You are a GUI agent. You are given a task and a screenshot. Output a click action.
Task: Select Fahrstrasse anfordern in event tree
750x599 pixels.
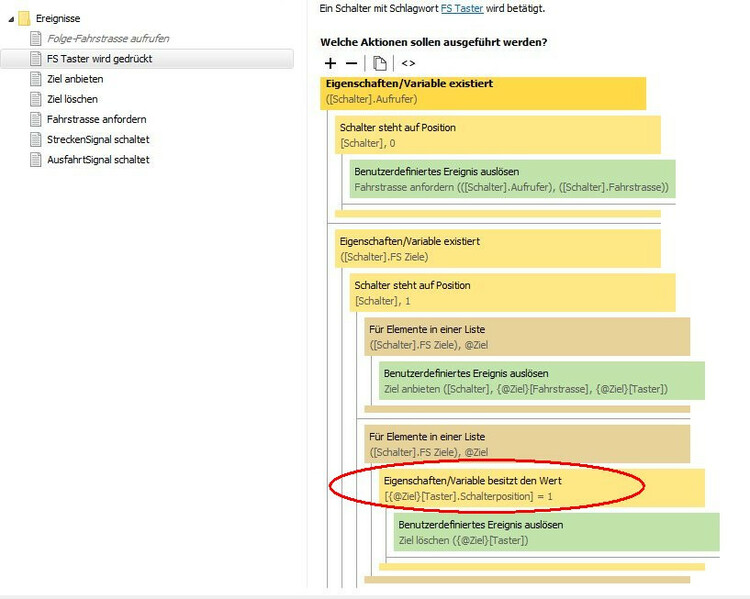click(x=97, y=119)
